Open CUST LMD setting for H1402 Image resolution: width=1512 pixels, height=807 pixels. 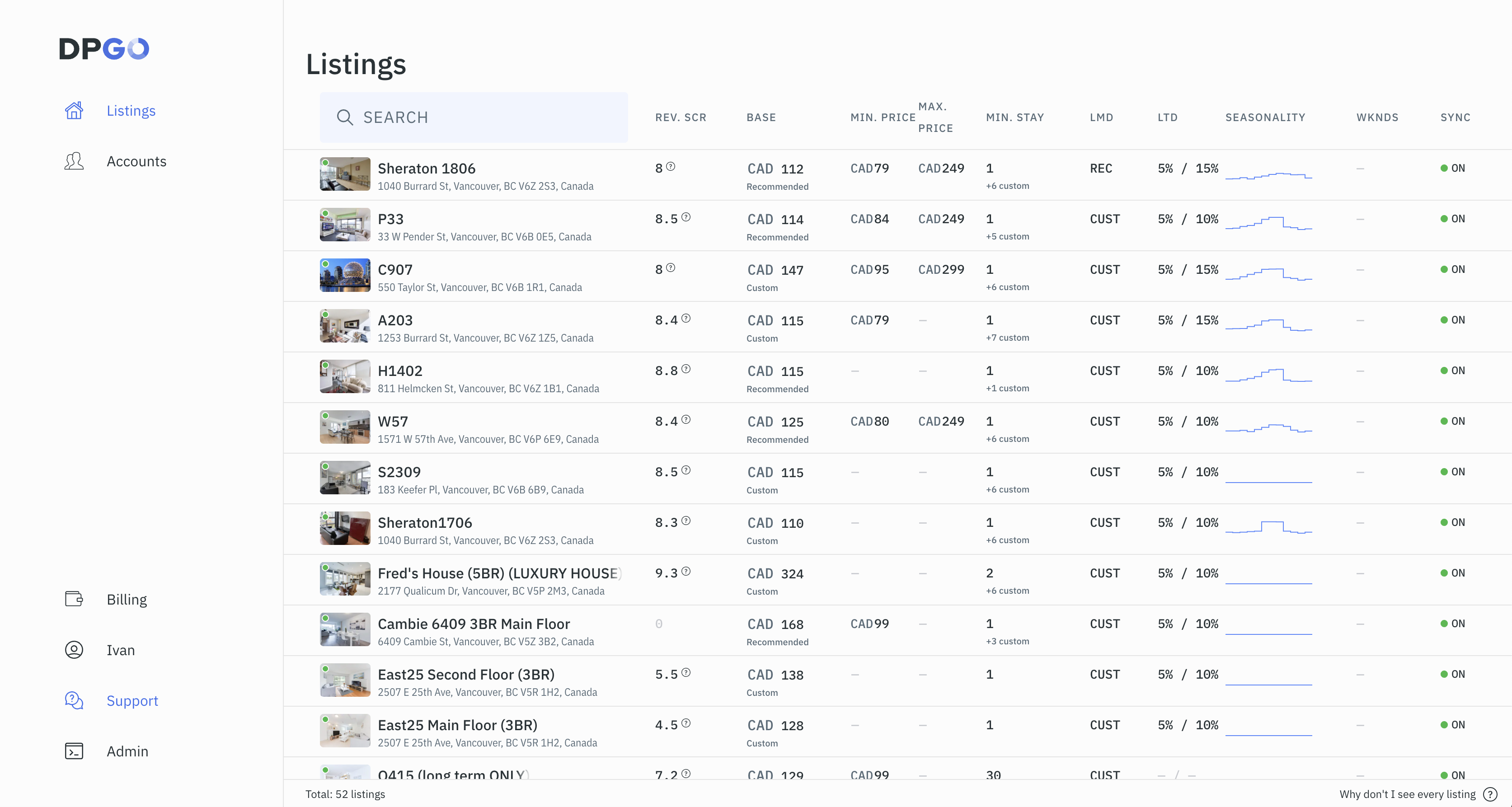(1105, 371)
